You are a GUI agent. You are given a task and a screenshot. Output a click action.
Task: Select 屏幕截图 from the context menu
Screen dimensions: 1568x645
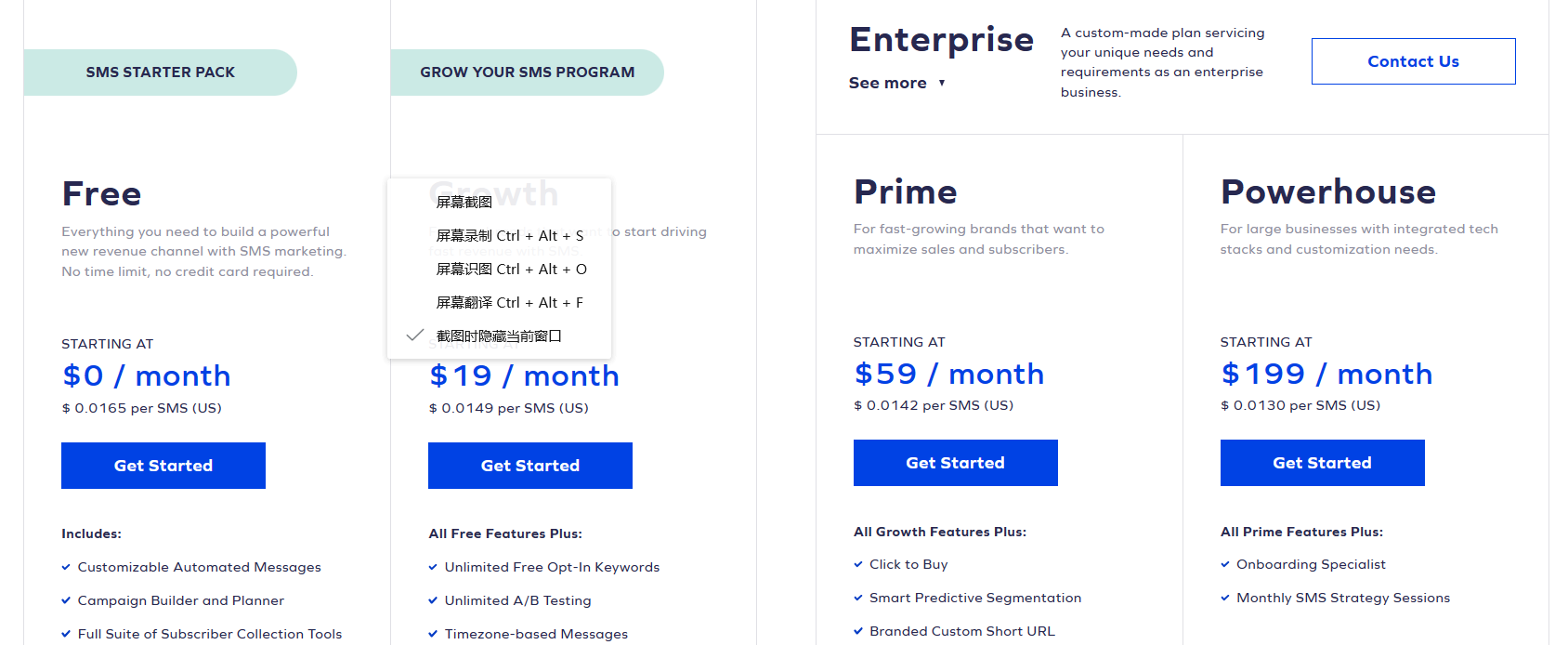coord(464,202)
